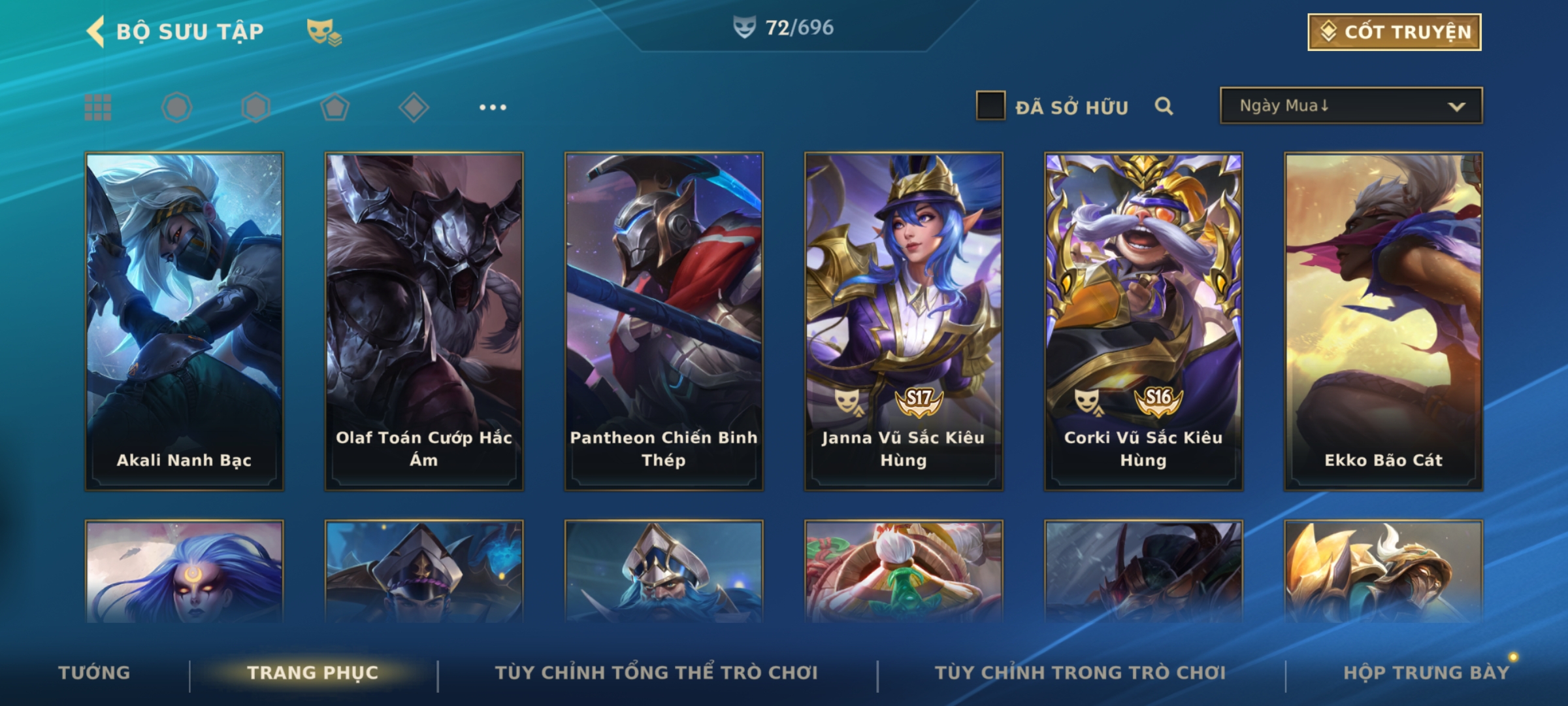Tick the Đã Sở Hữu checkbox
This screenshot has height=706, width=1568.
click(990, 106)
